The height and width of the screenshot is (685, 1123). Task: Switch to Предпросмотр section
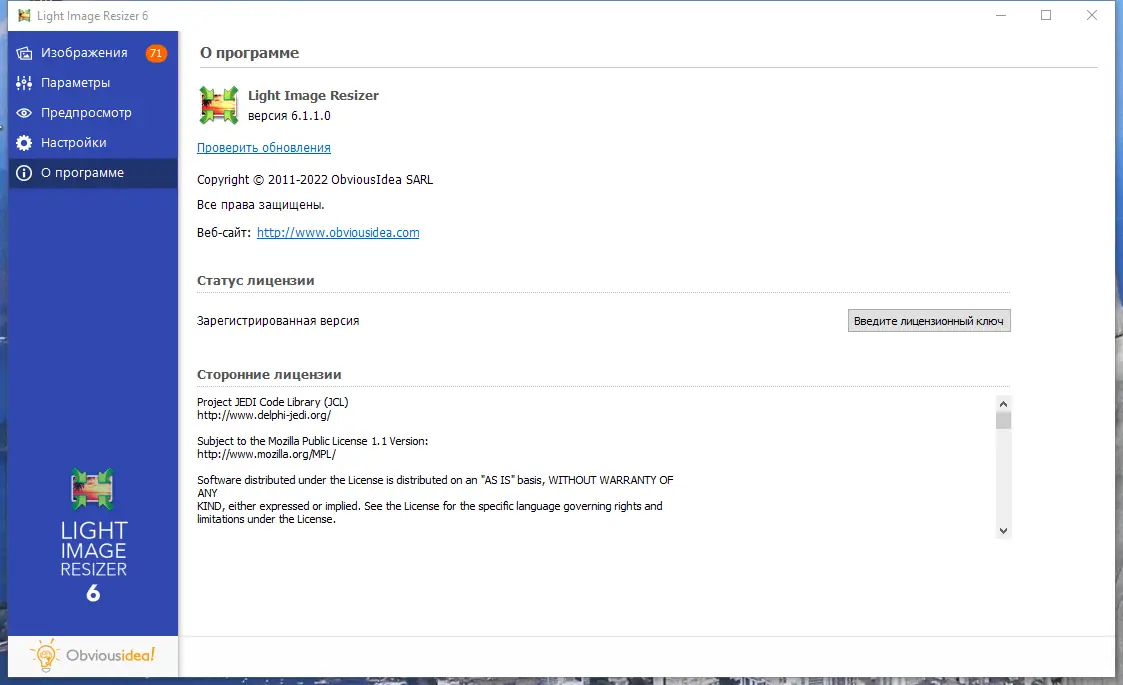pyautogui.click(x=92, y=113)
